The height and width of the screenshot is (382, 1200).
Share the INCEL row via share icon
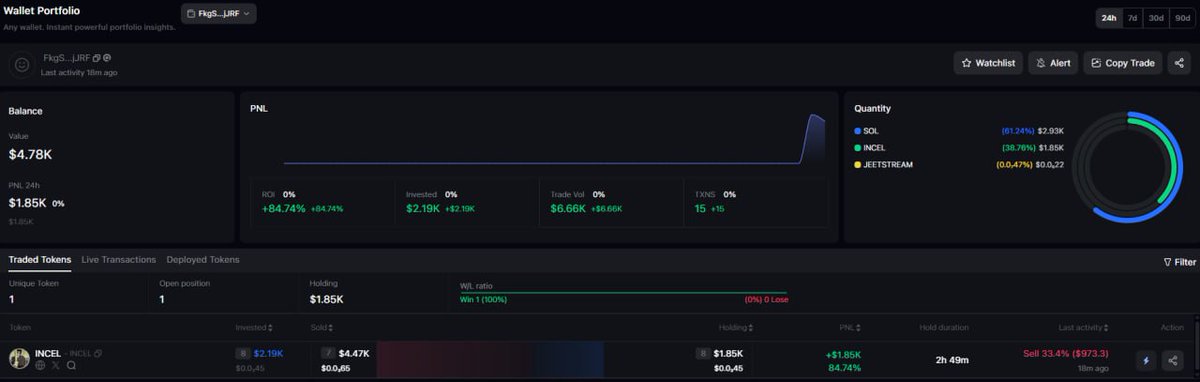pyautogui.click(x=1173, y=360)
